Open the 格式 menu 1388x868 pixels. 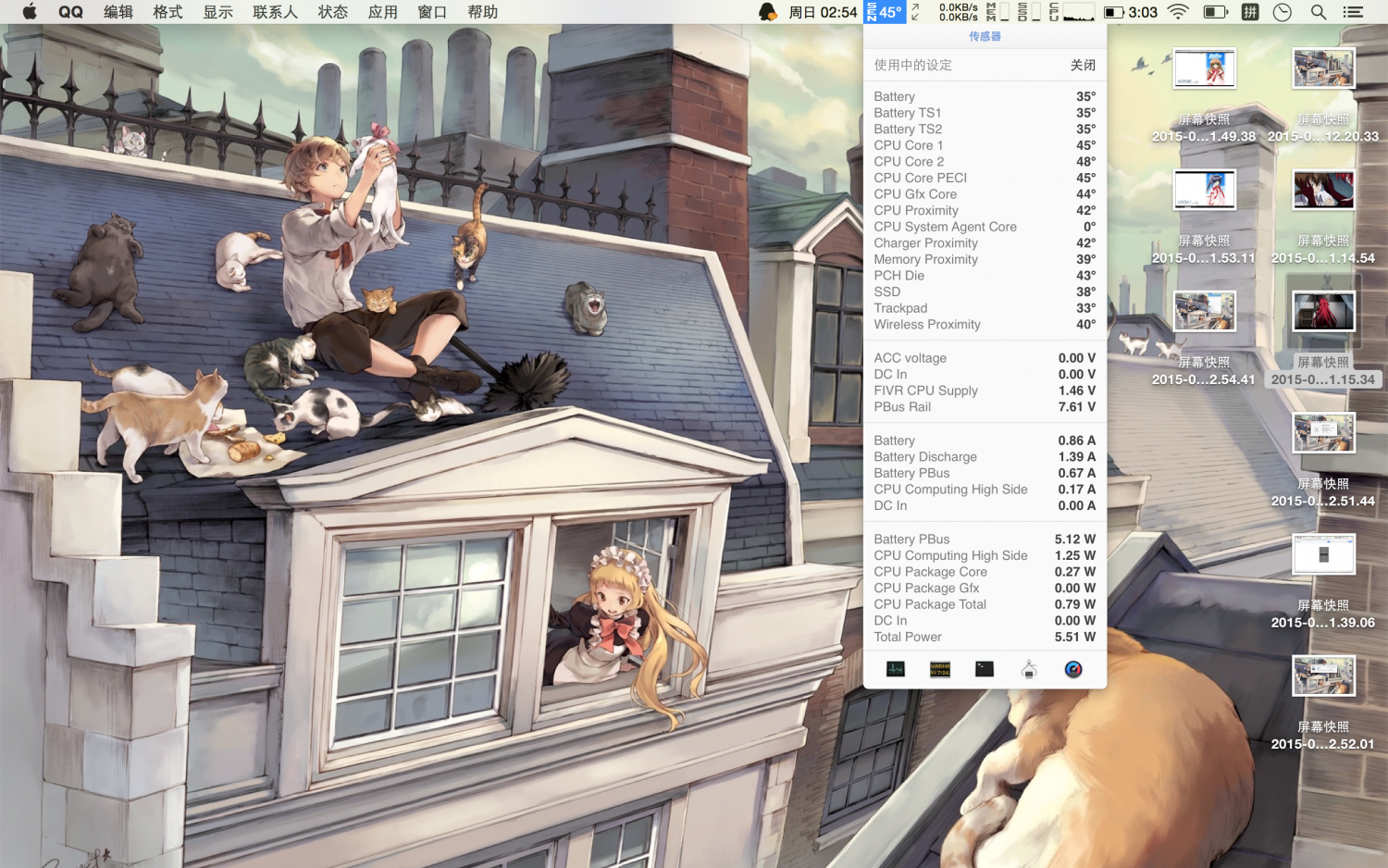168,12
